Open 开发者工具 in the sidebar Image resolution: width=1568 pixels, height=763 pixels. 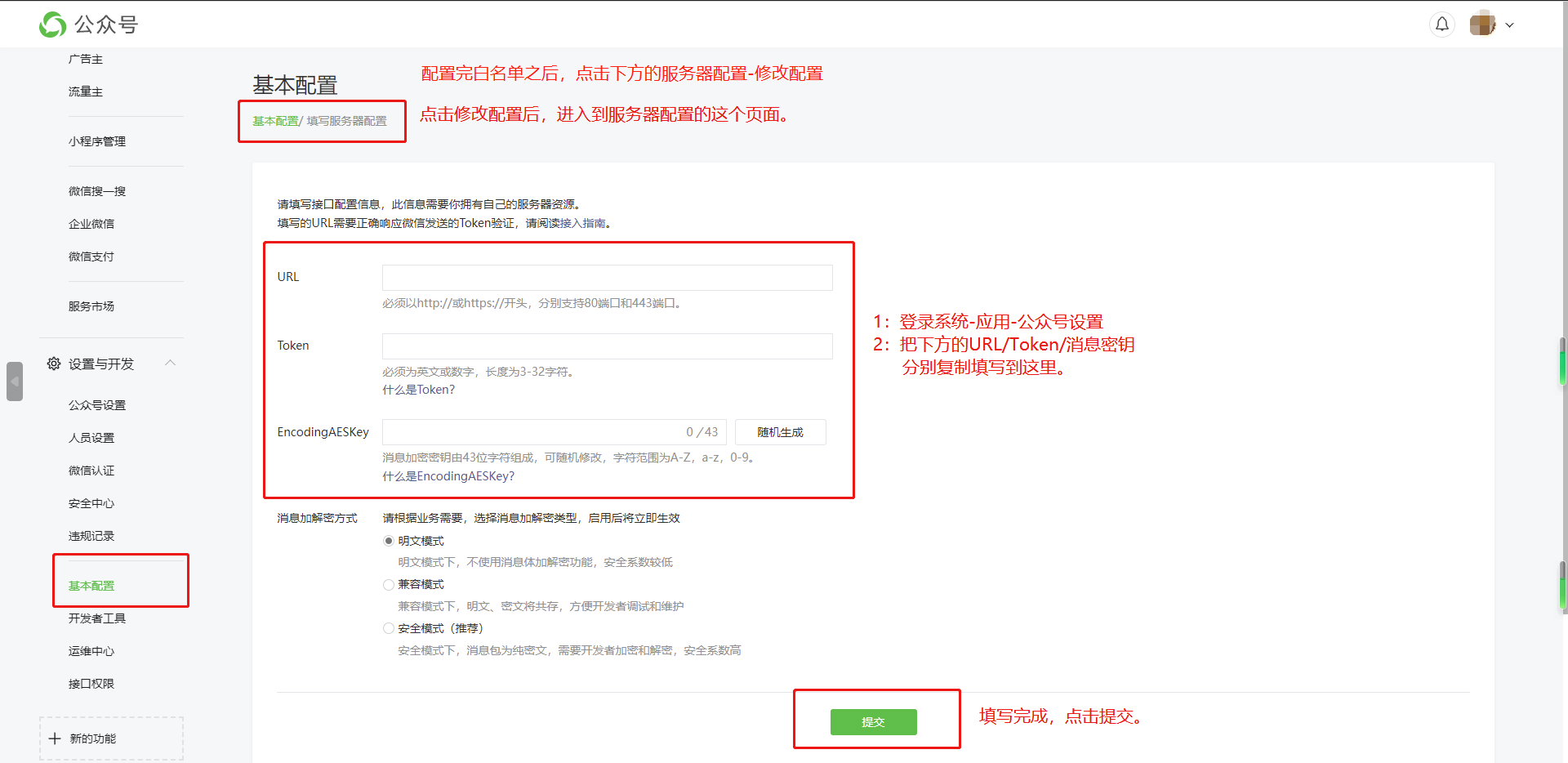pyautogui.click(x=97, y=618)
